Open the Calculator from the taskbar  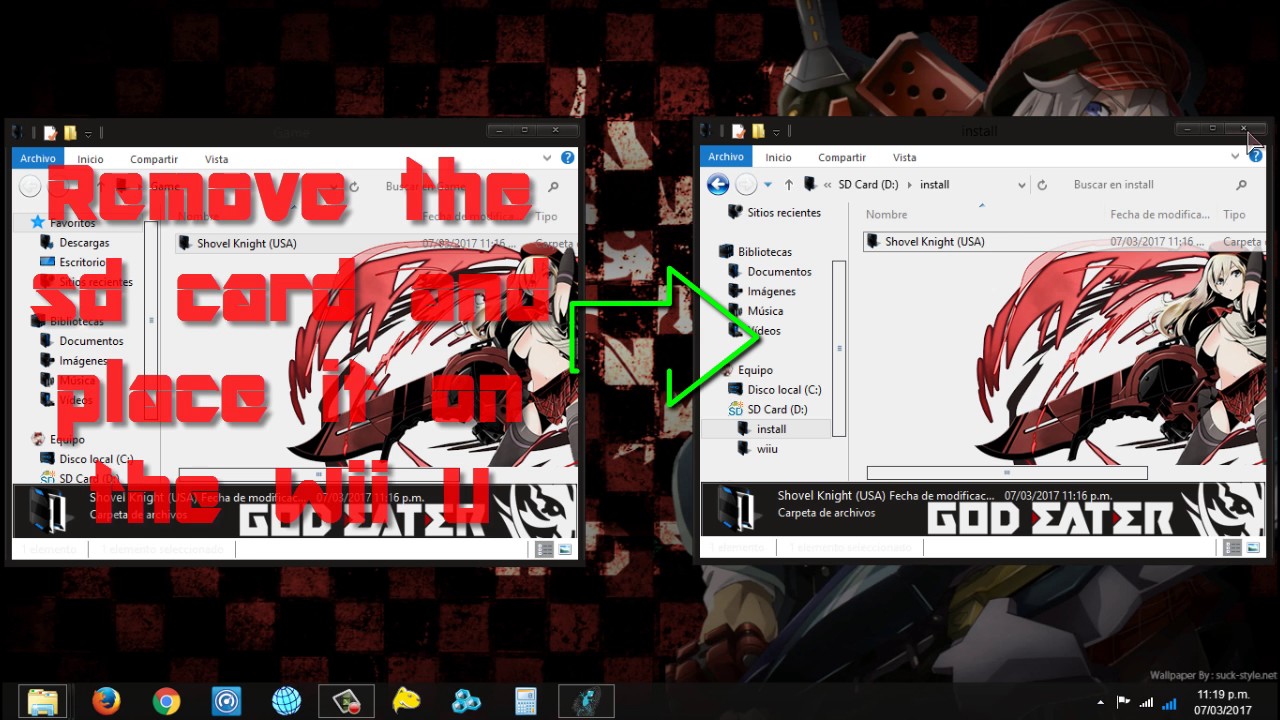pos(526,701)
